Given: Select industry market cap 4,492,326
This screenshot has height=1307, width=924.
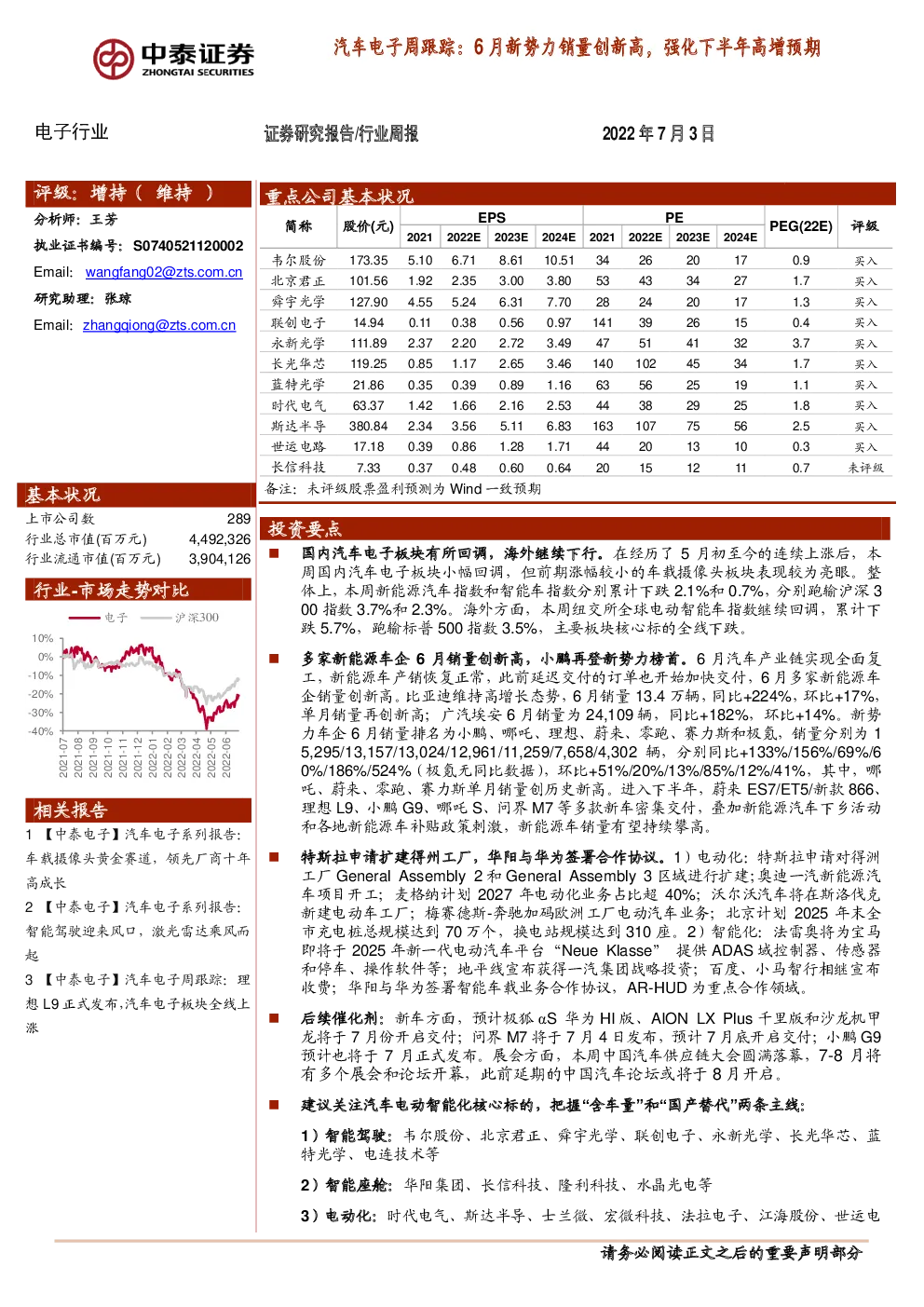Looking at the screenshot, I should [x=220, y=539].
